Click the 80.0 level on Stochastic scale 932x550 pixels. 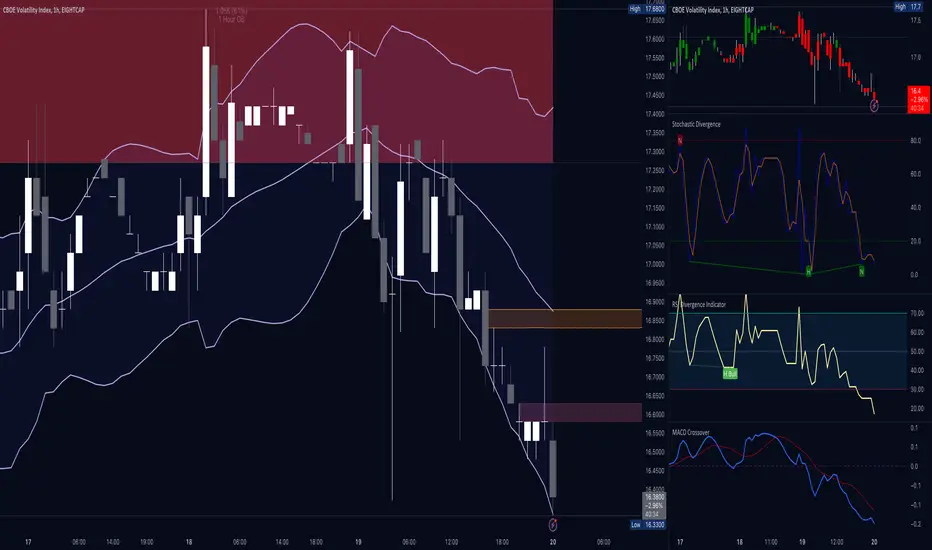click(x=915, y=141)
